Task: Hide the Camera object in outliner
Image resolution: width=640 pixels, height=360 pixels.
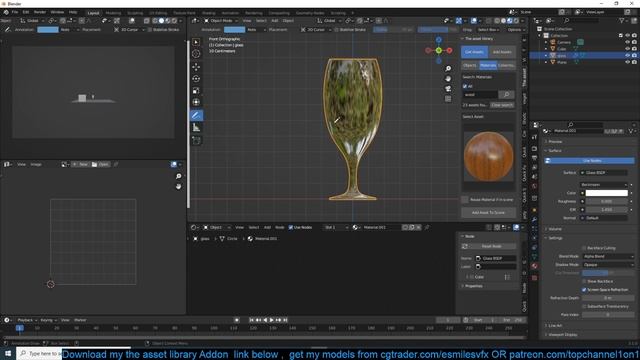Action: click(x=628, y=42)
